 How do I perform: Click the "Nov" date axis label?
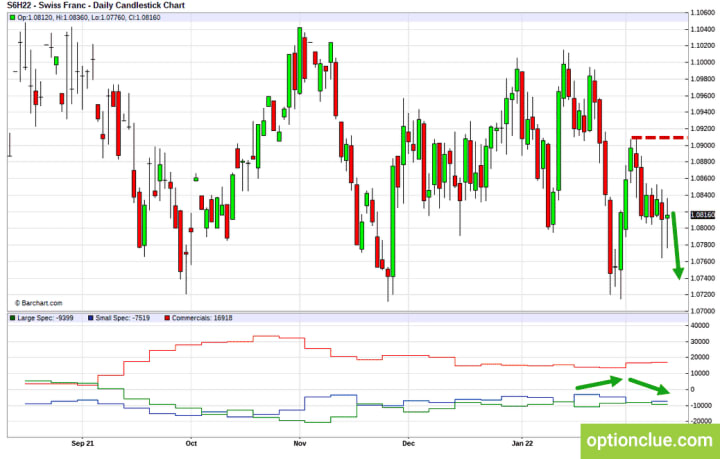(x=299, y=443)
